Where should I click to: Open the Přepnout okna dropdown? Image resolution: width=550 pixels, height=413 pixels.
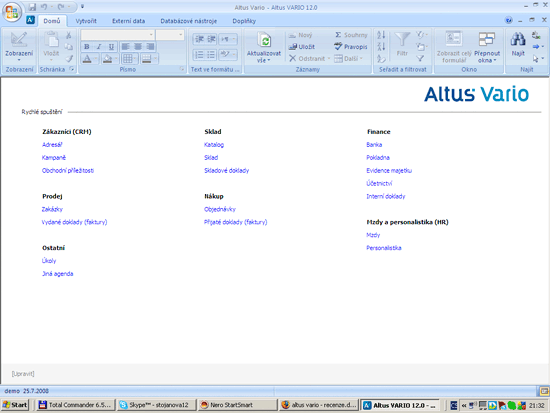[x=487, y=47]
